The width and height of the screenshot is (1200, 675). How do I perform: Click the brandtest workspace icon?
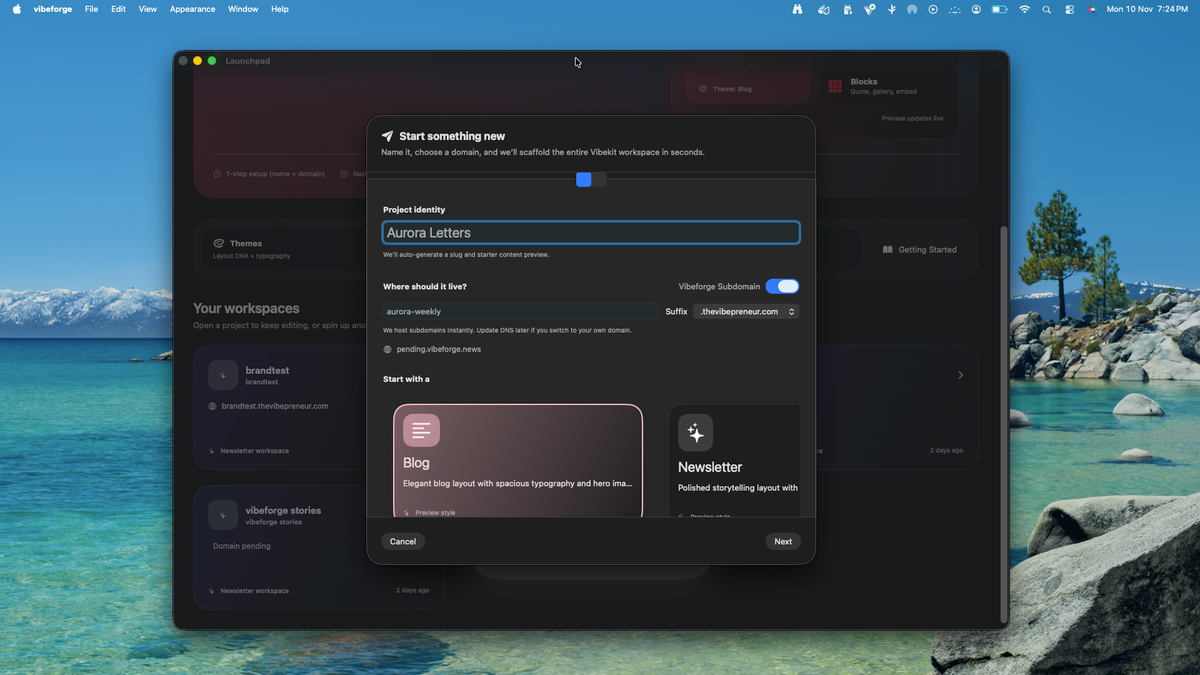(223, 375)
